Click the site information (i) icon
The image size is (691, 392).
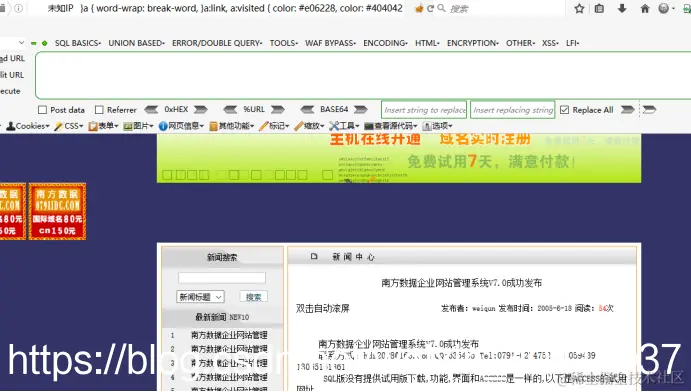[x=19, y=8]
